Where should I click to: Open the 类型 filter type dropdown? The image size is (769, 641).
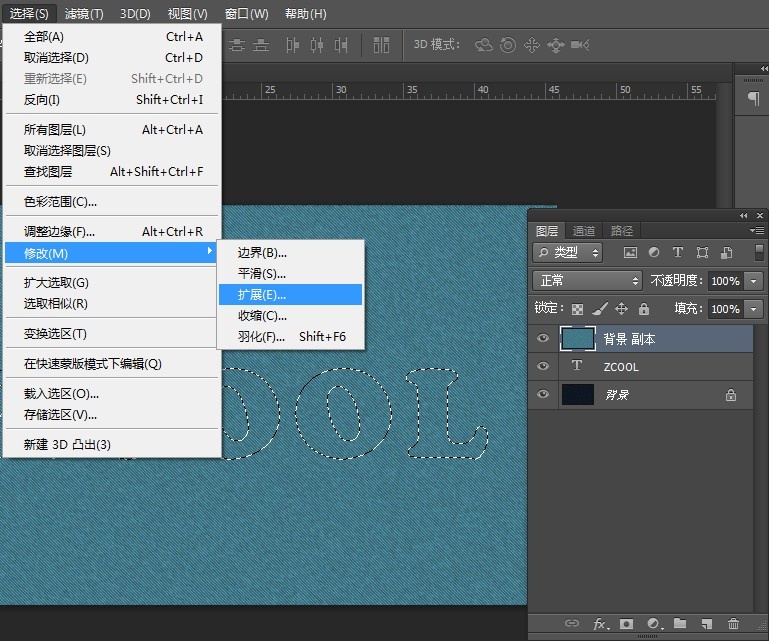568,253
